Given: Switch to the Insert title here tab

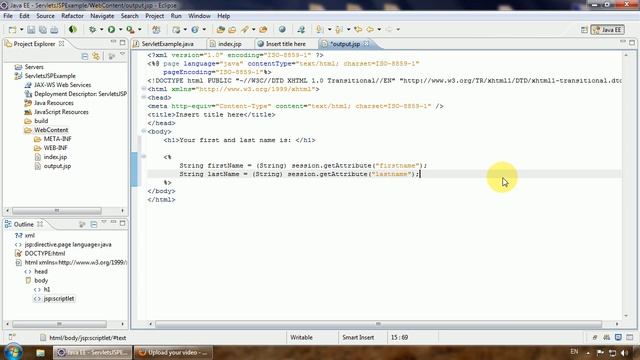Looking at the screenshot, I should point(285,44).
